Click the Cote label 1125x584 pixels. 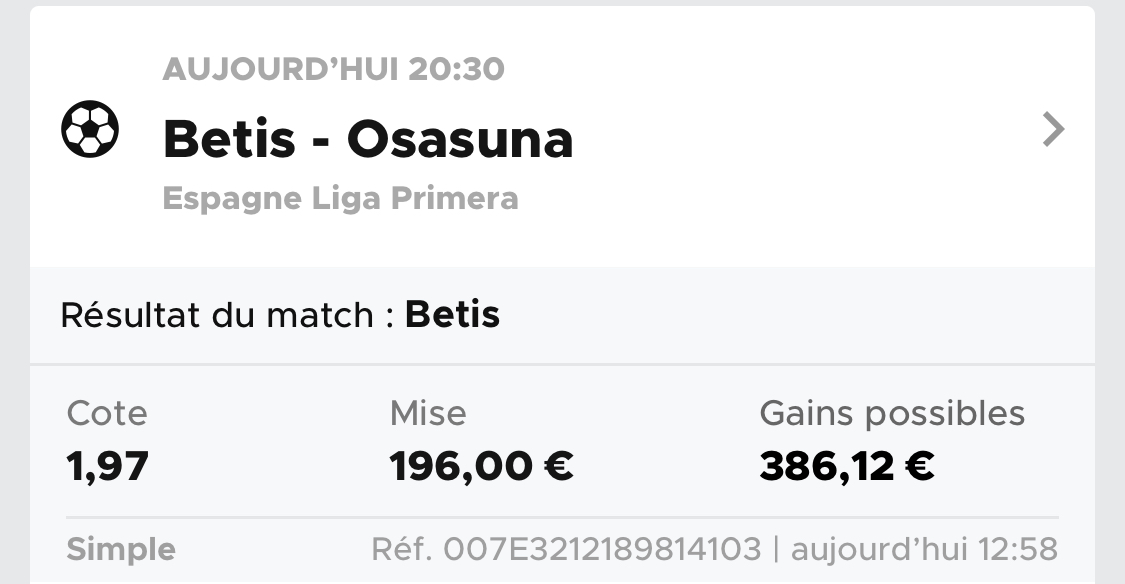click(x=106, y=413)
